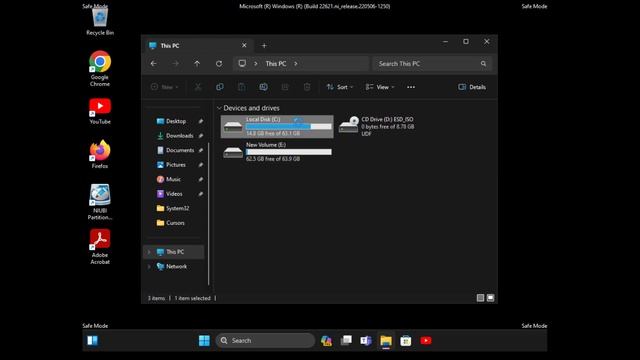This screenshot has height=360, width=640.
Task: Open the Sort dropdown menu
Action: point(340,87)
